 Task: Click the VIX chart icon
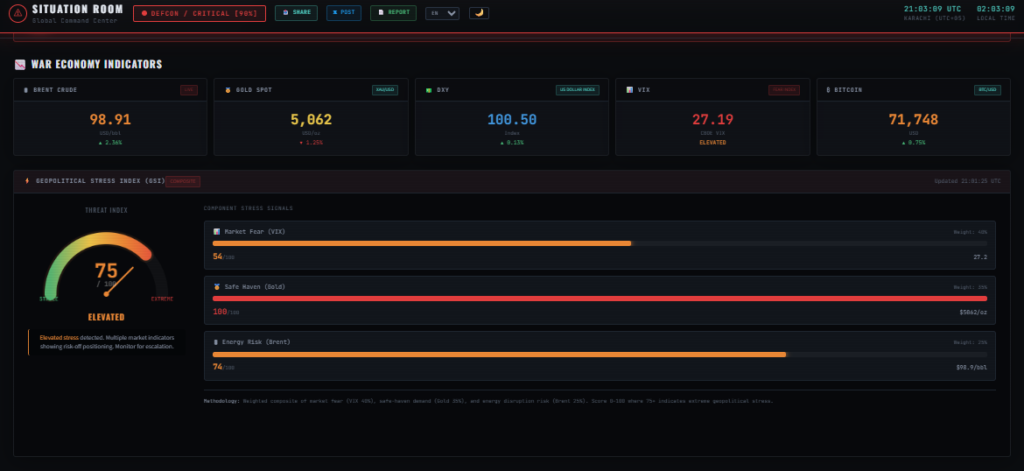pos(630,90)
